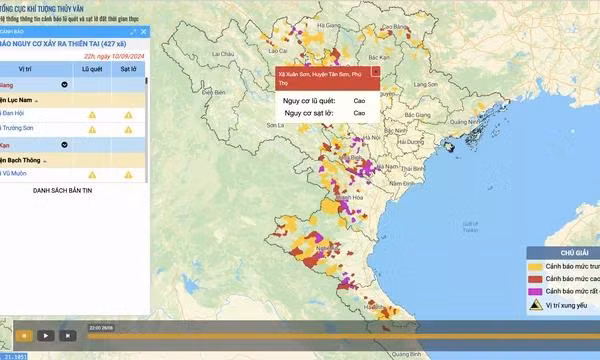Click flash flood warning icon for Trường Sơn
The image size is (600, 360).
(92, 130)
